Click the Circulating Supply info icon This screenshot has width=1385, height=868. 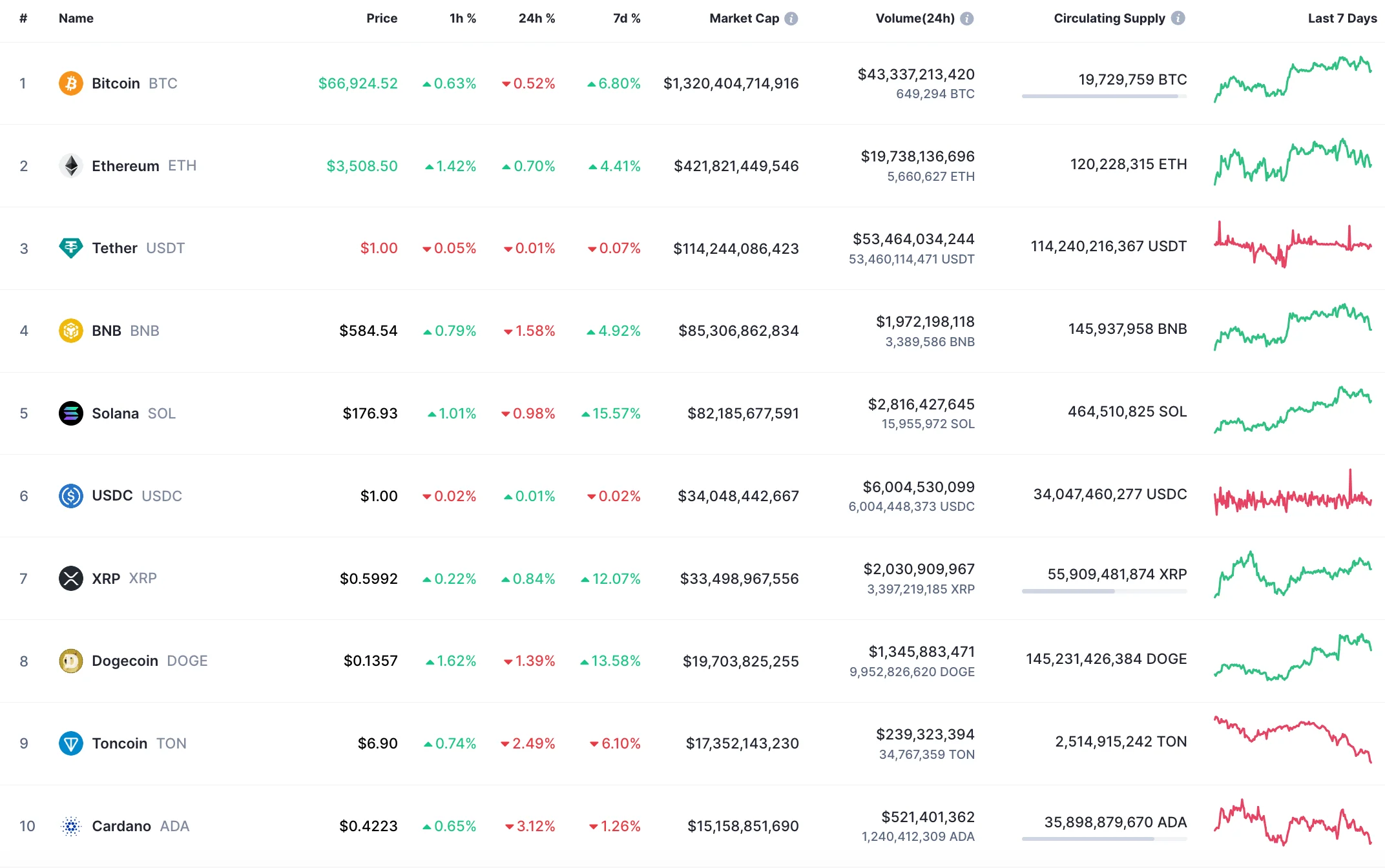[1178, 18]
